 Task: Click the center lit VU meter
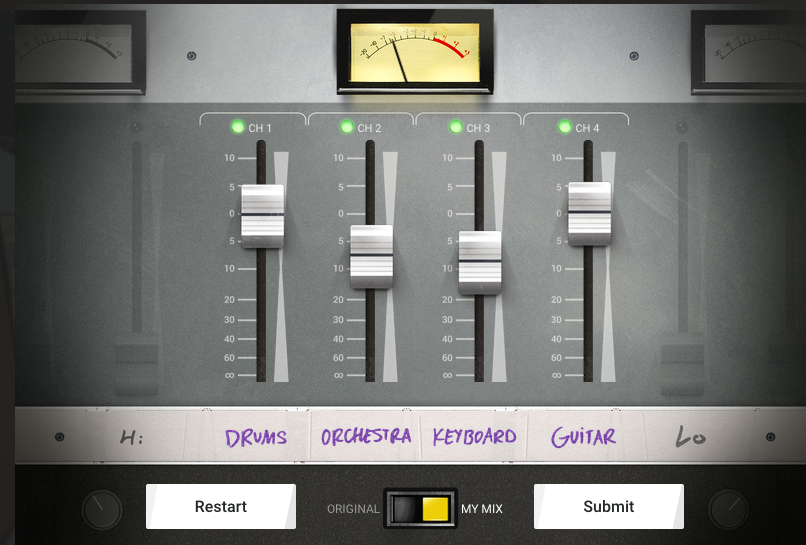click(415, 52)
